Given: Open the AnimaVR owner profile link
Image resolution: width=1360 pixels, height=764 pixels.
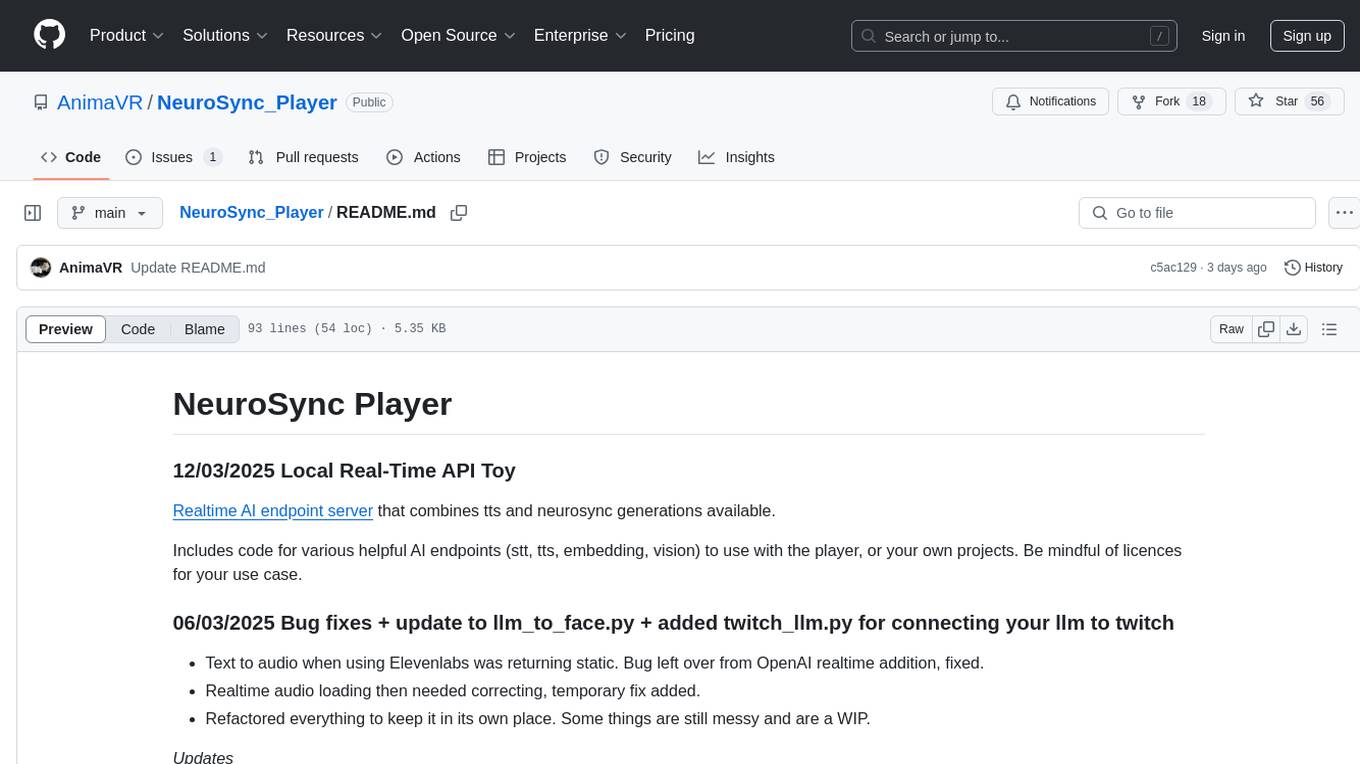Looking at the screenshot, I should tap(100, 102).
